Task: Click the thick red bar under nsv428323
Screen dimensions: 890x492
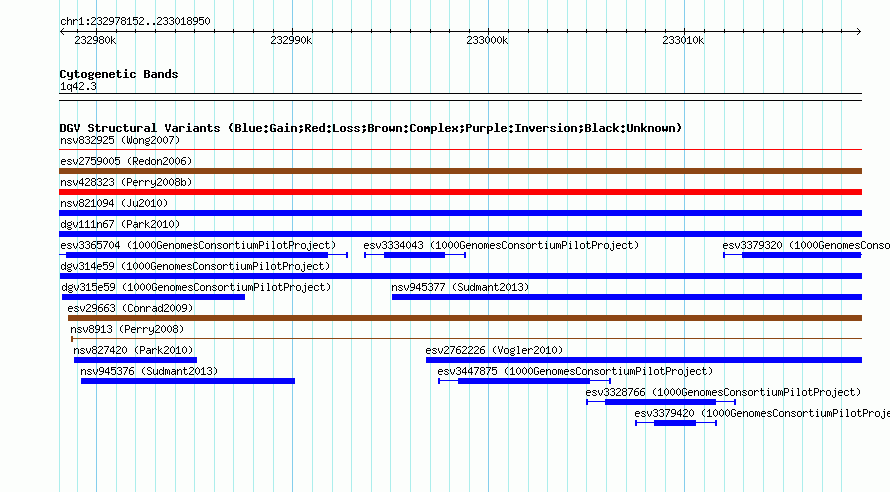Action: coord(461,192)
